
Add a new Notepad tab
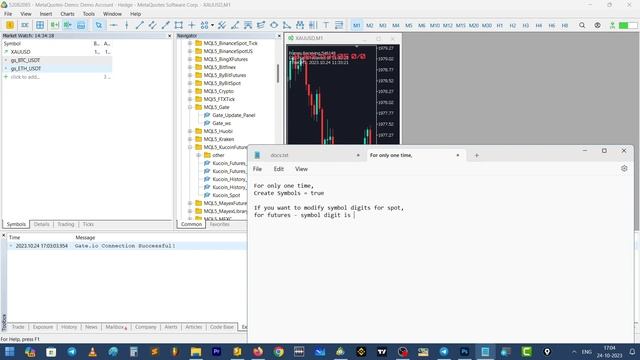click(x=476, y=155)
